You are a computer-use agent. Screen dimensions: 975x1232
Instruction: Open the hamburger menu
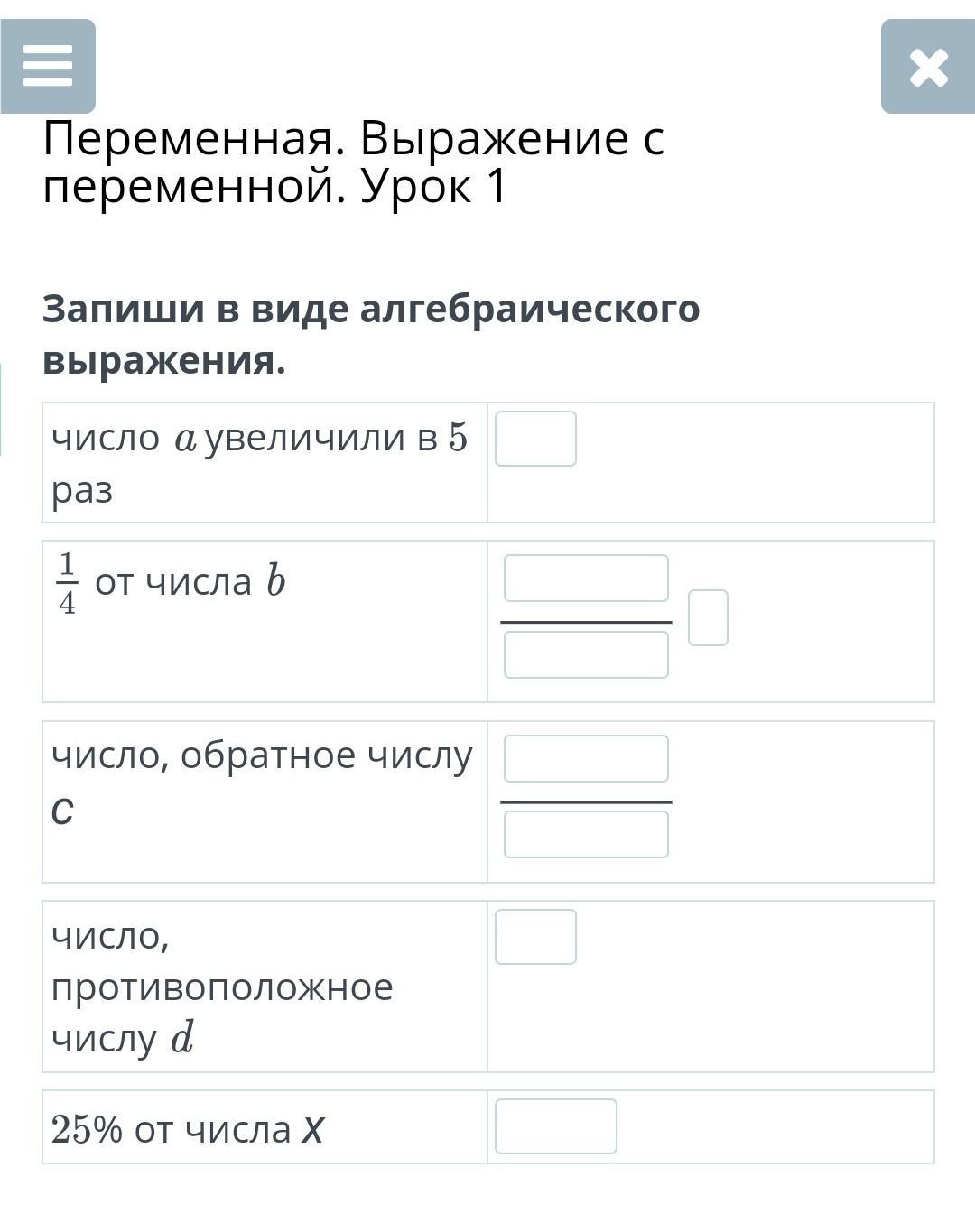pos(48,66)
